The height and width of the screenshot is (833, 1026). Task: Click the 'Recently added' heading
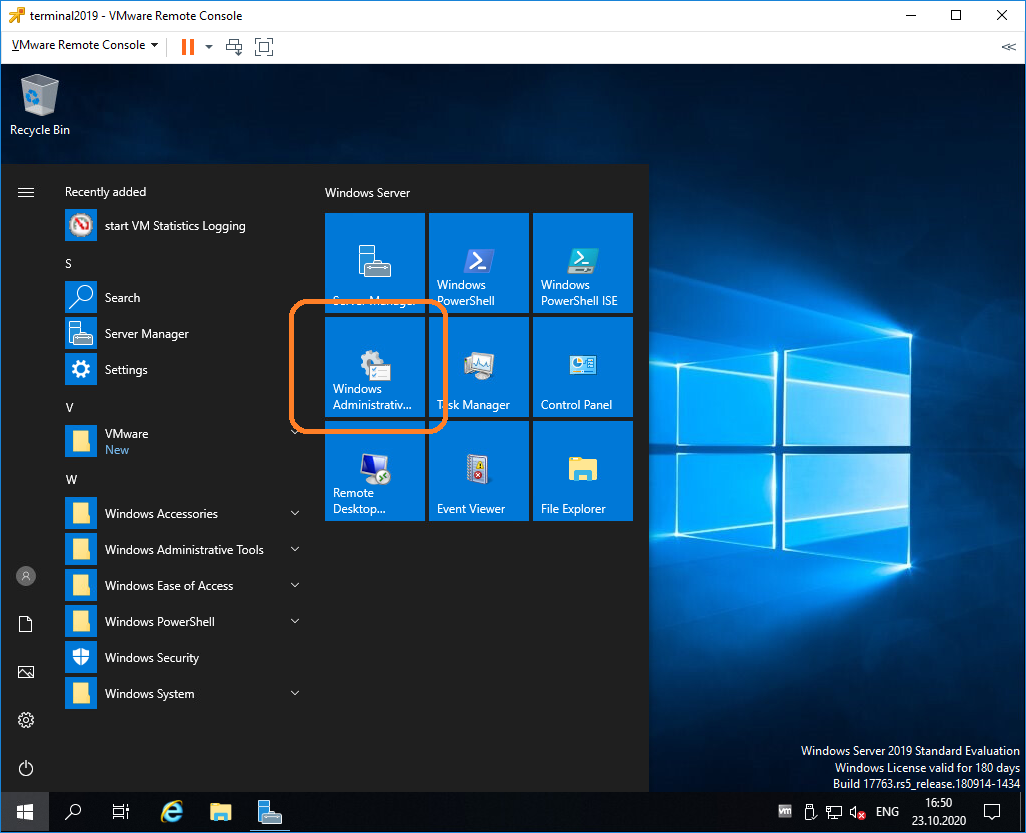[105, 192]
